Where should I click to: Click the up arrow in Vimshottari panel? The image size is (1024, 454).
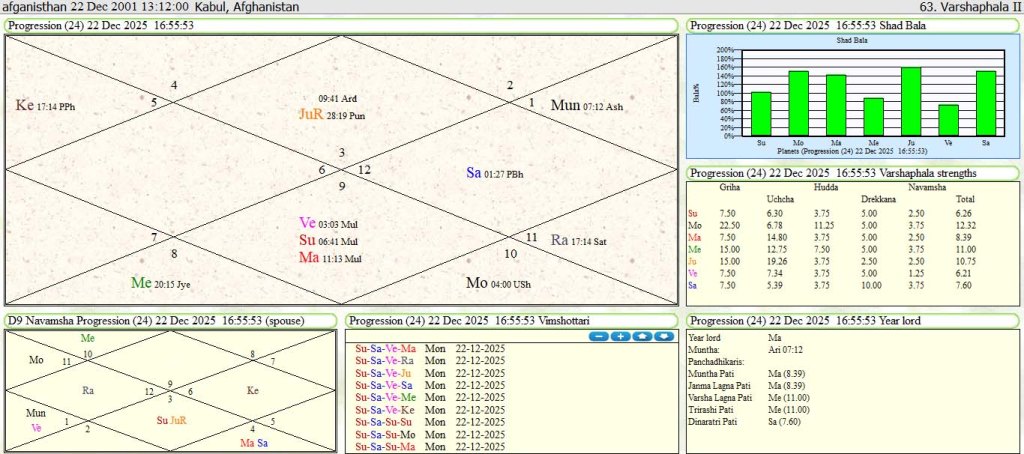642,336
